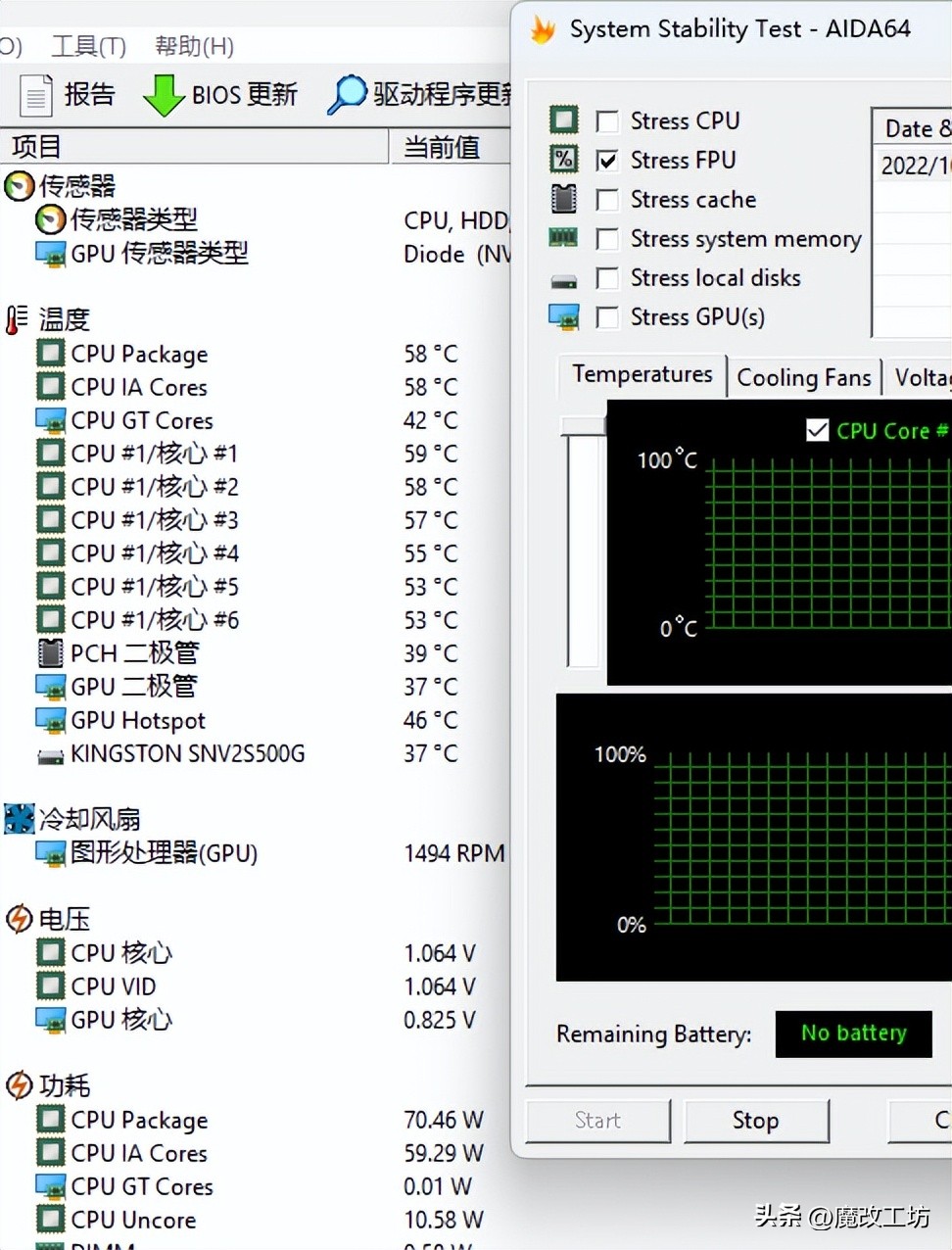This screenshot has height=1250, width=952.
Task: Enable the Stress cache checkbox
Action: [x=607, y=200]
